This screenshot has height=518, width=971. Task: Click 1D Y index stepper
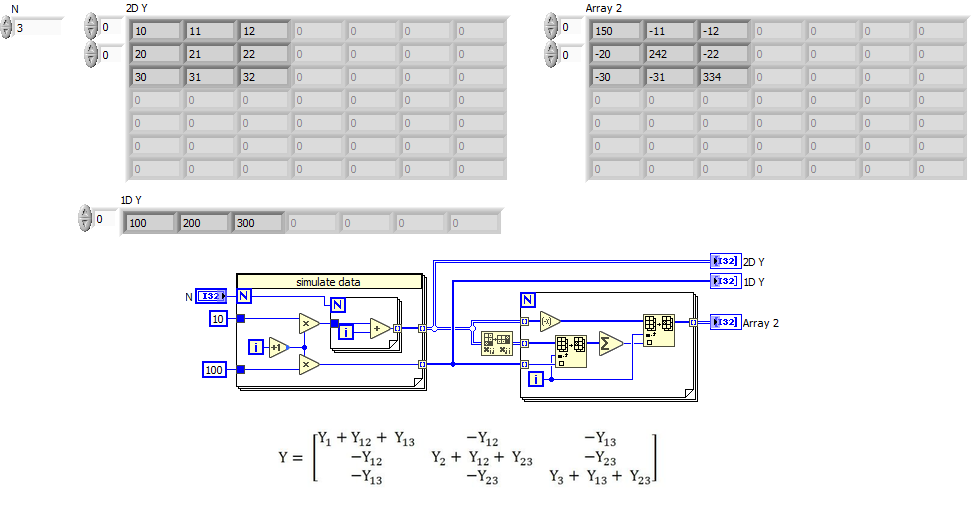pyautogui.click(x=85, y=219)
